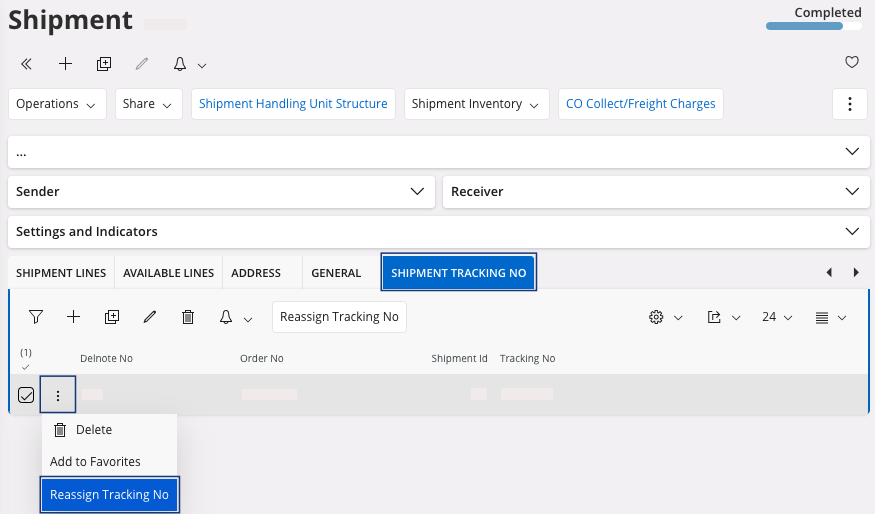Image resolution: width=875 pixels, height=514 pixels.
Task: Open the row's three-dot actions menu
Action: pos(58,395)
